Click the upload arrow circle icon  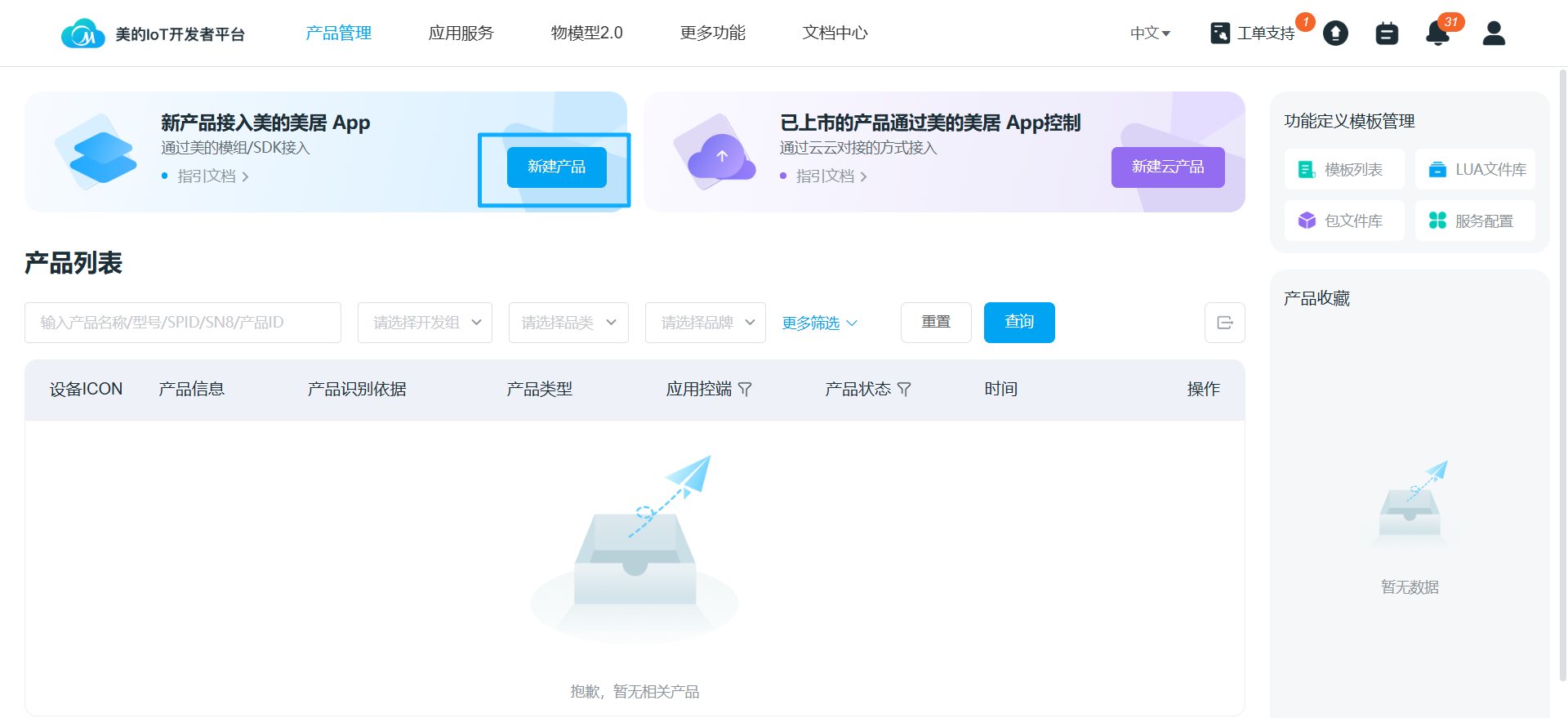(1335, 33)
